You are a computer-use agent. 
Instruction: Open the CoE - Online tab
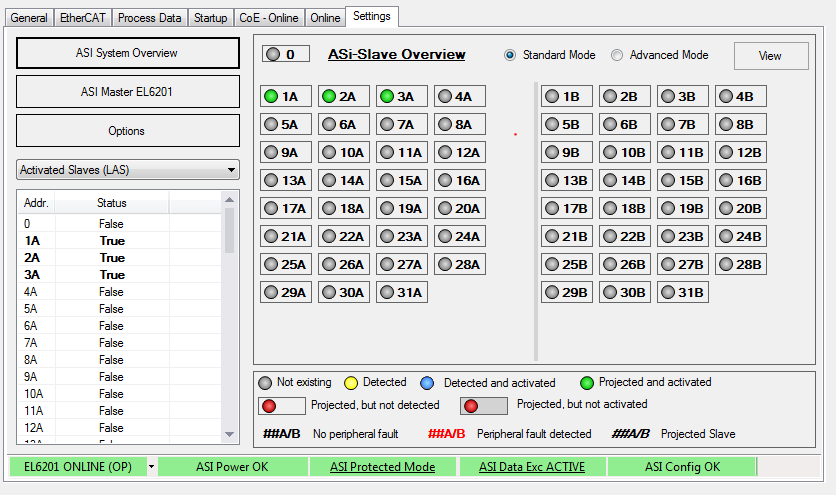coord(268,18)
